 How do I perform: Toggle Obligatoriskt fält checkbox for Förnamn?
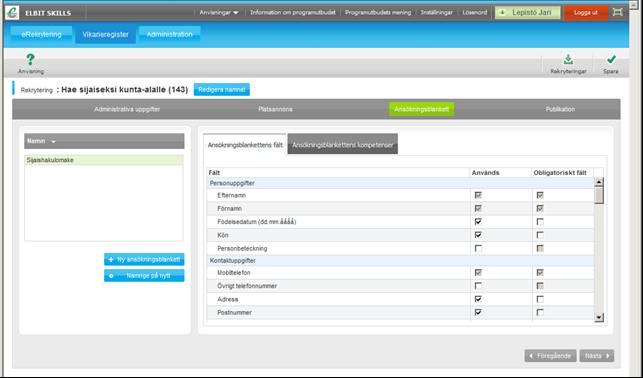coord(540,209)
